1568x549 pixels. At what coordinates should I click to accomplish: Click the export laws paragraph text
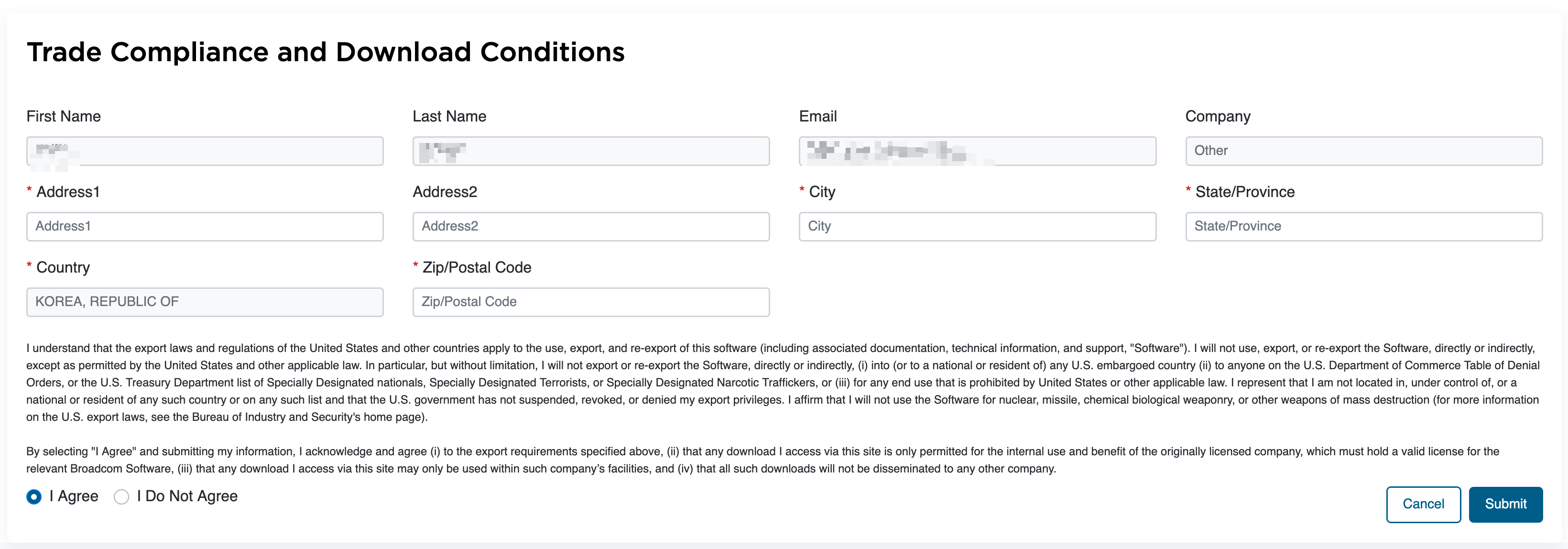coord(783,382)
